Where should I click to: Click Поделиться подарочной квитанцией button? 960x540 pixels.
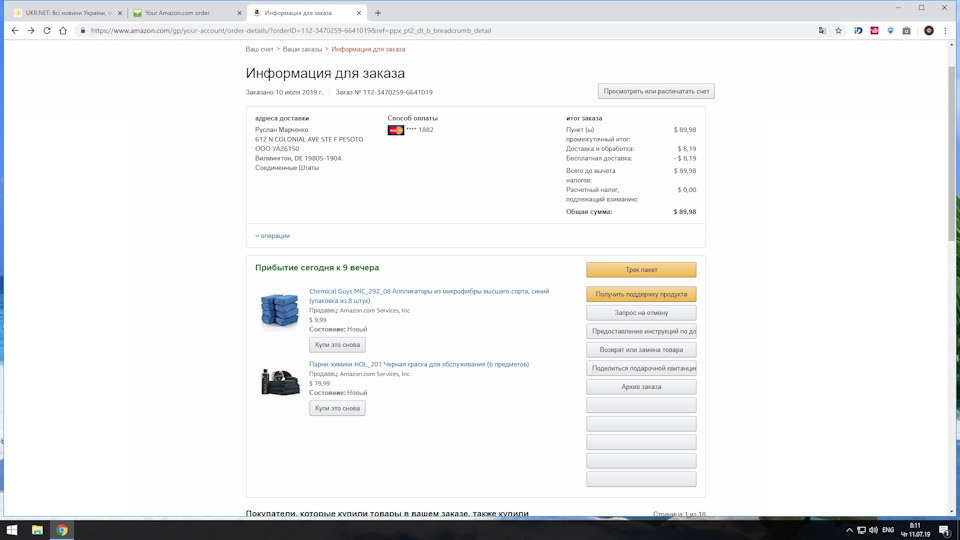pyautogui.click(x=641, y=368)
